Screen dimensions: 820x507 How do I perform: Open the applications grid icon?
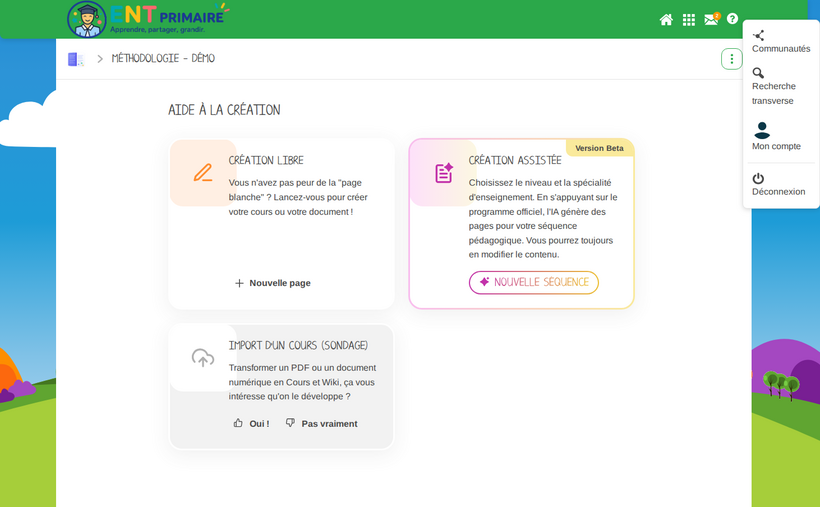[x=689, y=20]
